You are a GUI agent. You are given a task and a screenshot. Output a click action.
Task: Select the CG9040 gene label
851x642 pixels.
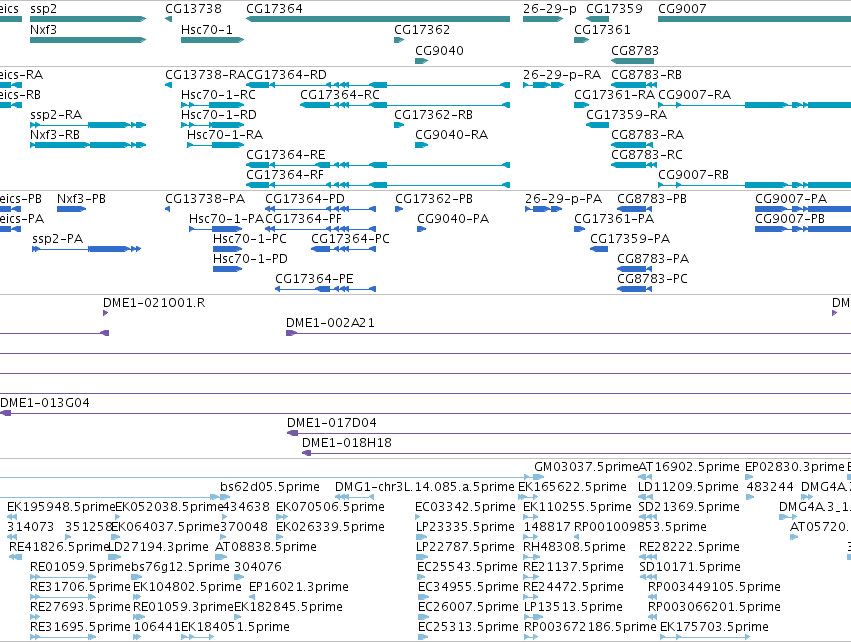click(x=439, y=50)
